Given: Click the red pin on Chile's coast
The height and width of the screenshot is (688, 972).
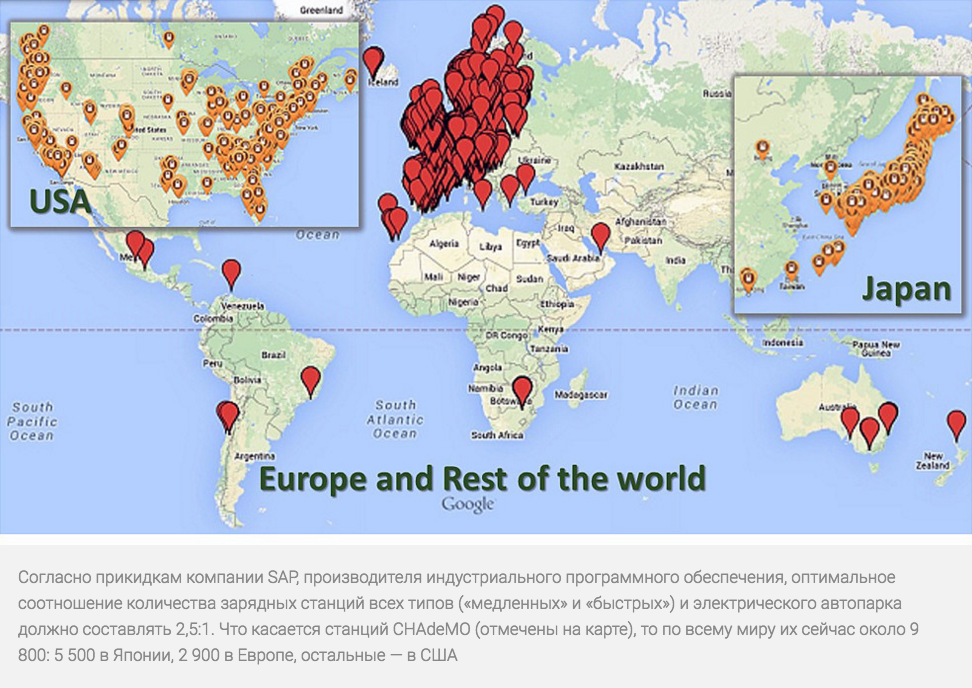Looking at the screenshot, I should click(x=229, y=415).
